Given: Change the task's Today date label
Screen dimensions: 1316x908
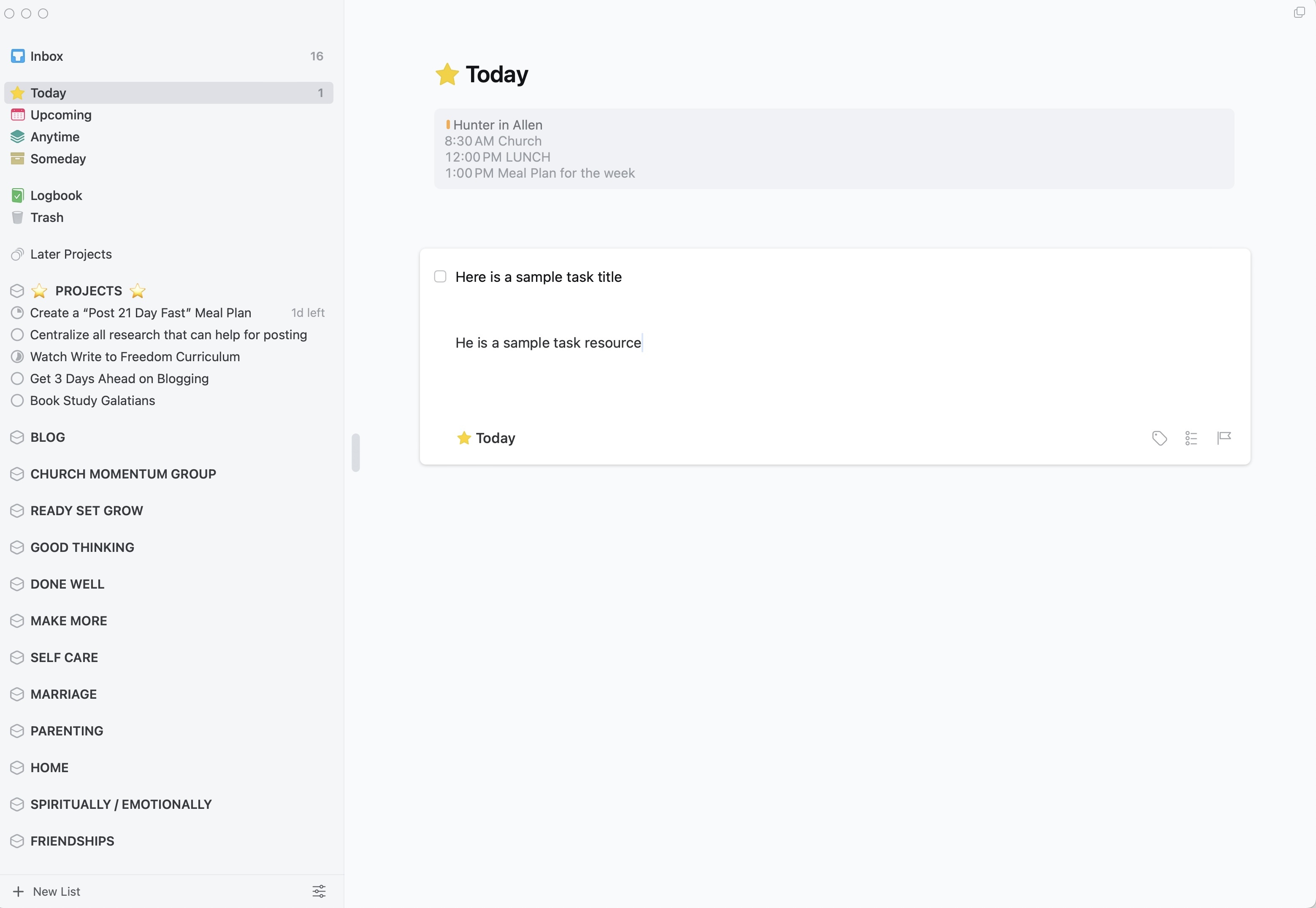Looking at the screenshot, I should tap(486, 438).
